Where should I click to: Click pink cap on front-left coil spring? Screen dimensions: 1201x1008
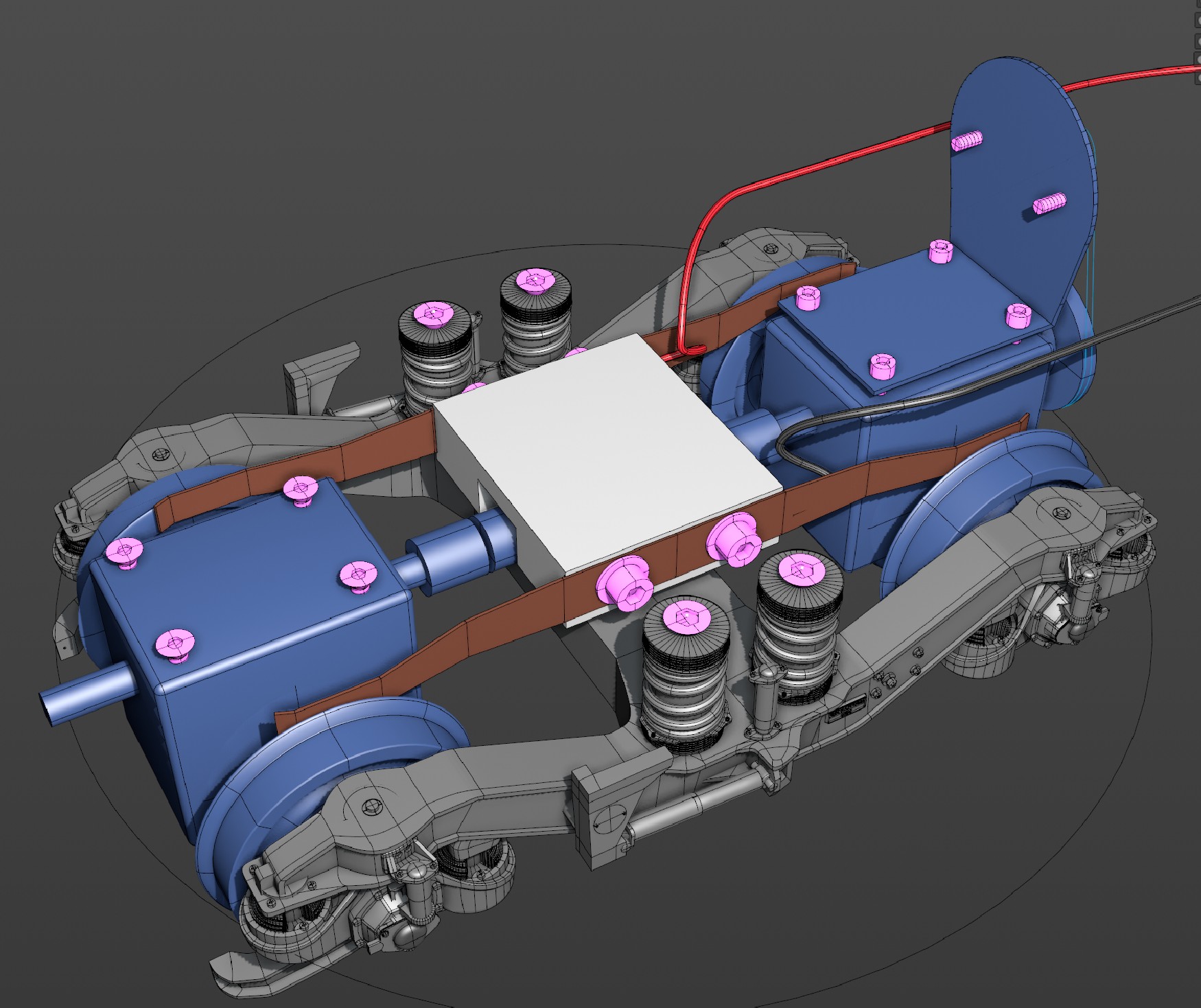[684, 617]
